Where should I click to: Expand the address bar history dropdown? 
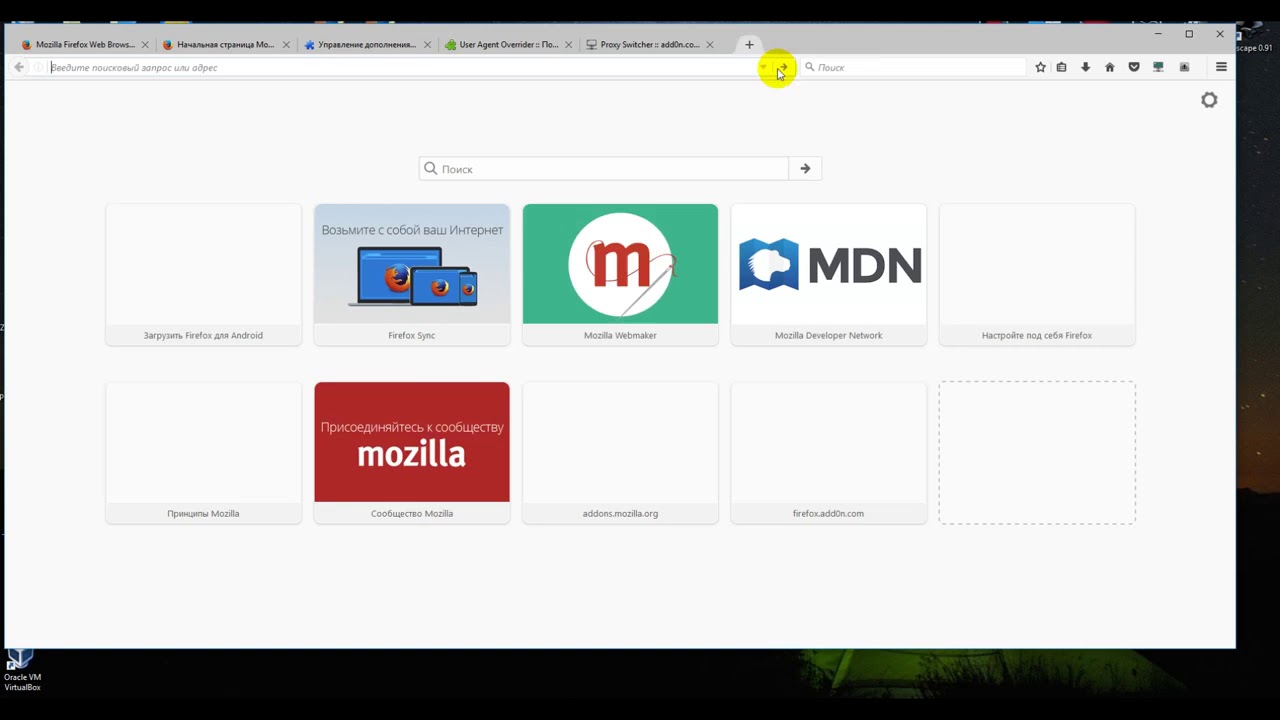763,67
